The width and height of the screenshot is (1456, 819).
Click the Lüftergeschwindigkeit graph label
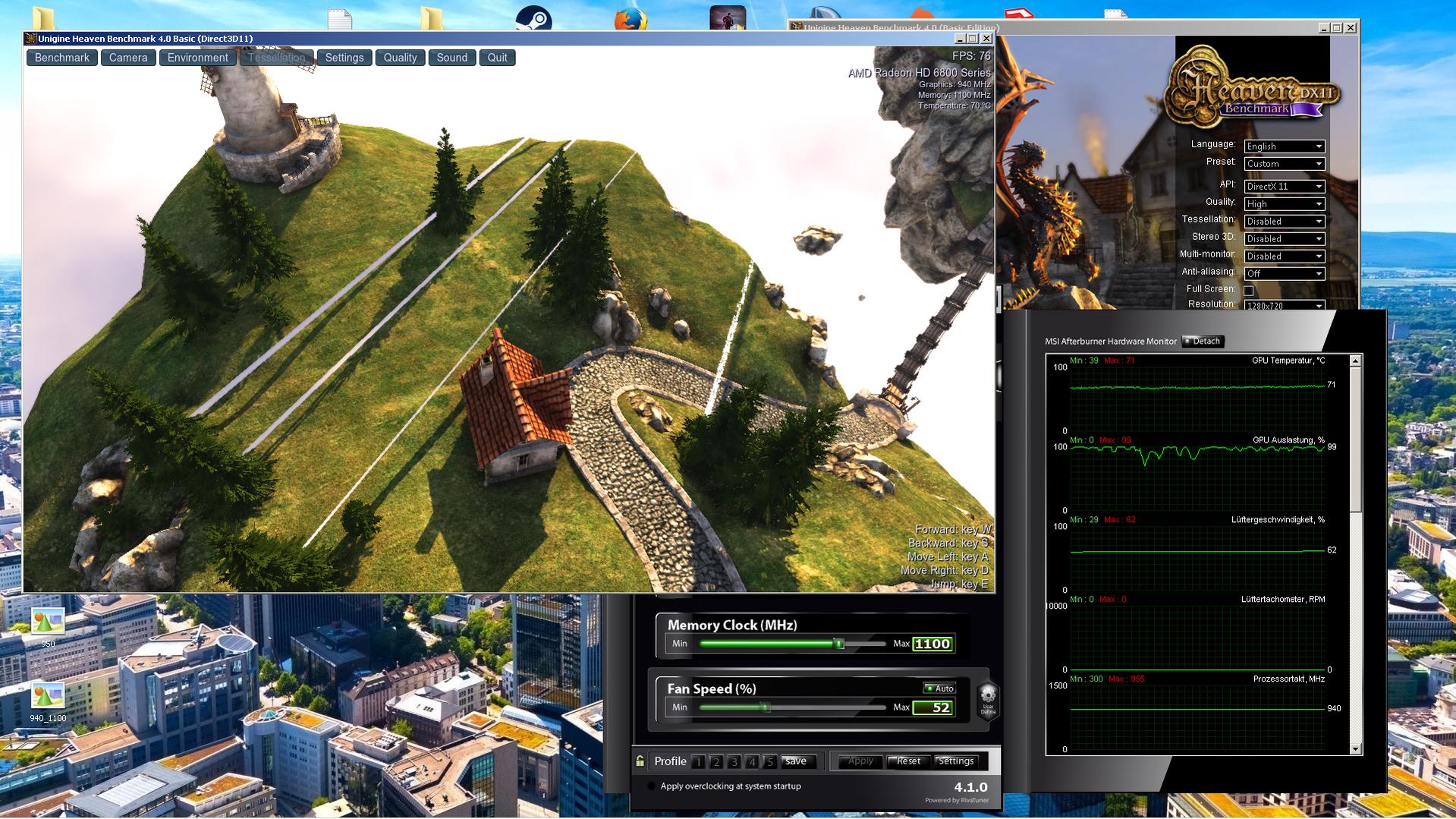(1278, 520)
